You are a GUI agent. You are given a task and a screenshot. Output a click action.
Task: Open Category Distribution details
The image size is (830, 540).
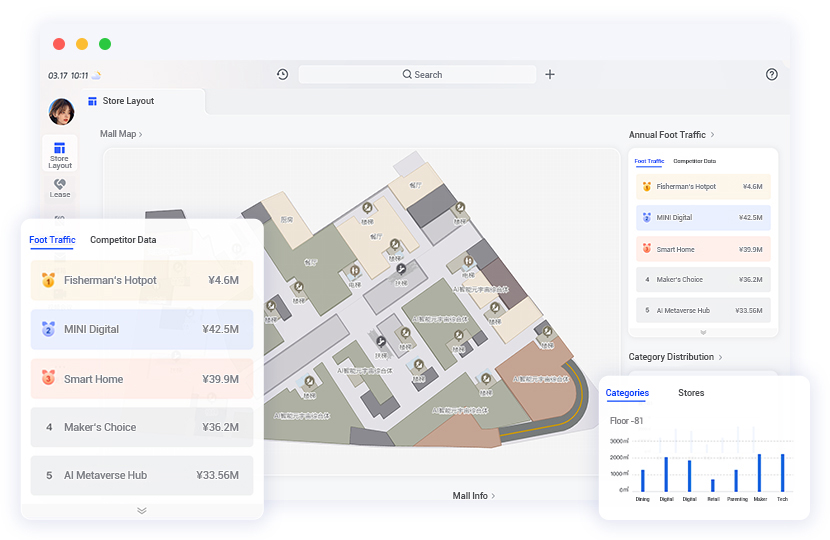coord(720,357)
